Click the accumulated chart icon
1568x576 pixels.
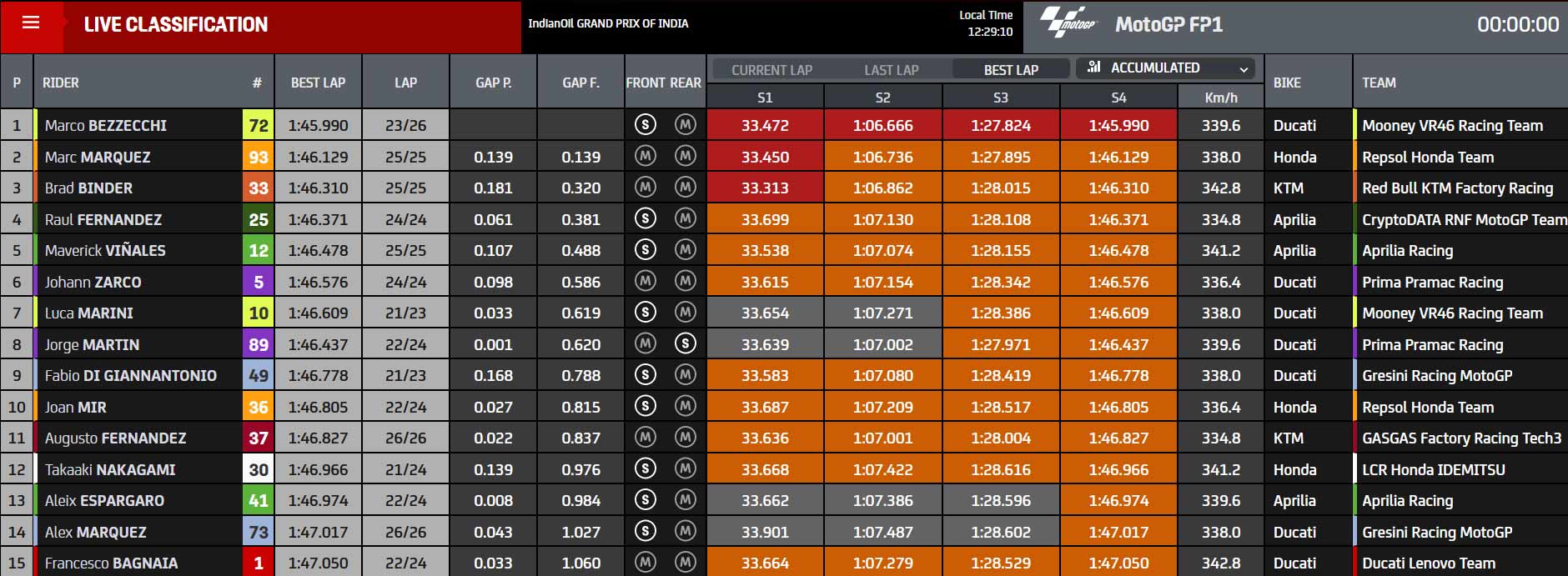1094,67
